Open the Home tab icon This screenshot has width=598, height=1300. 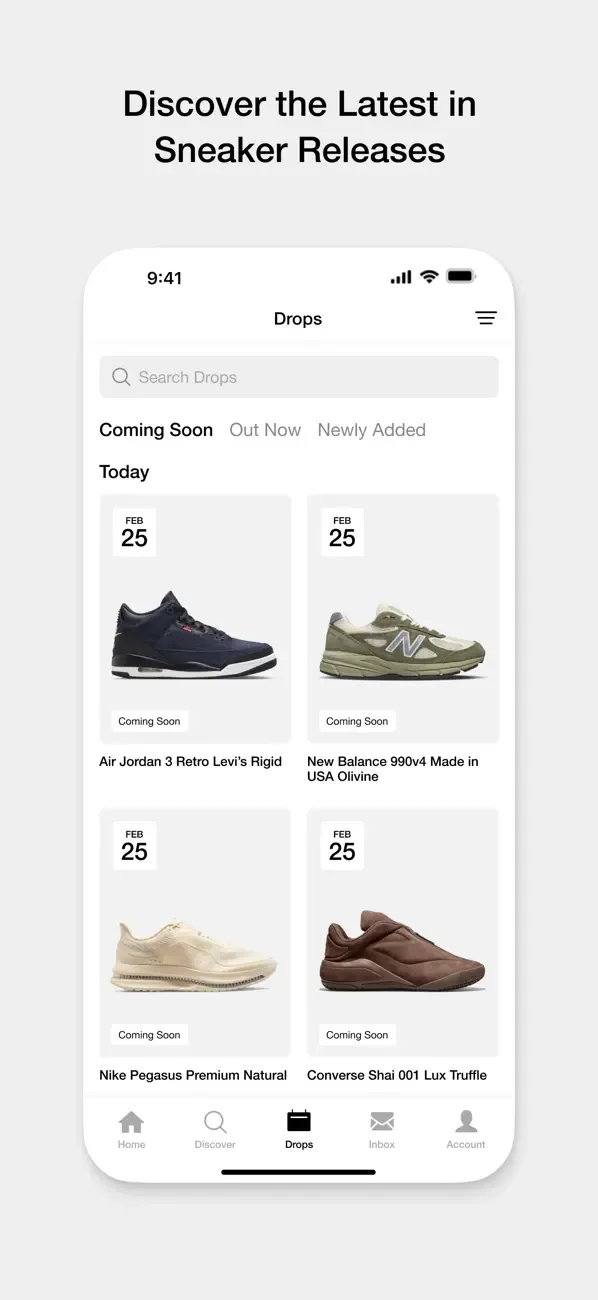[x=131, y=1122]
